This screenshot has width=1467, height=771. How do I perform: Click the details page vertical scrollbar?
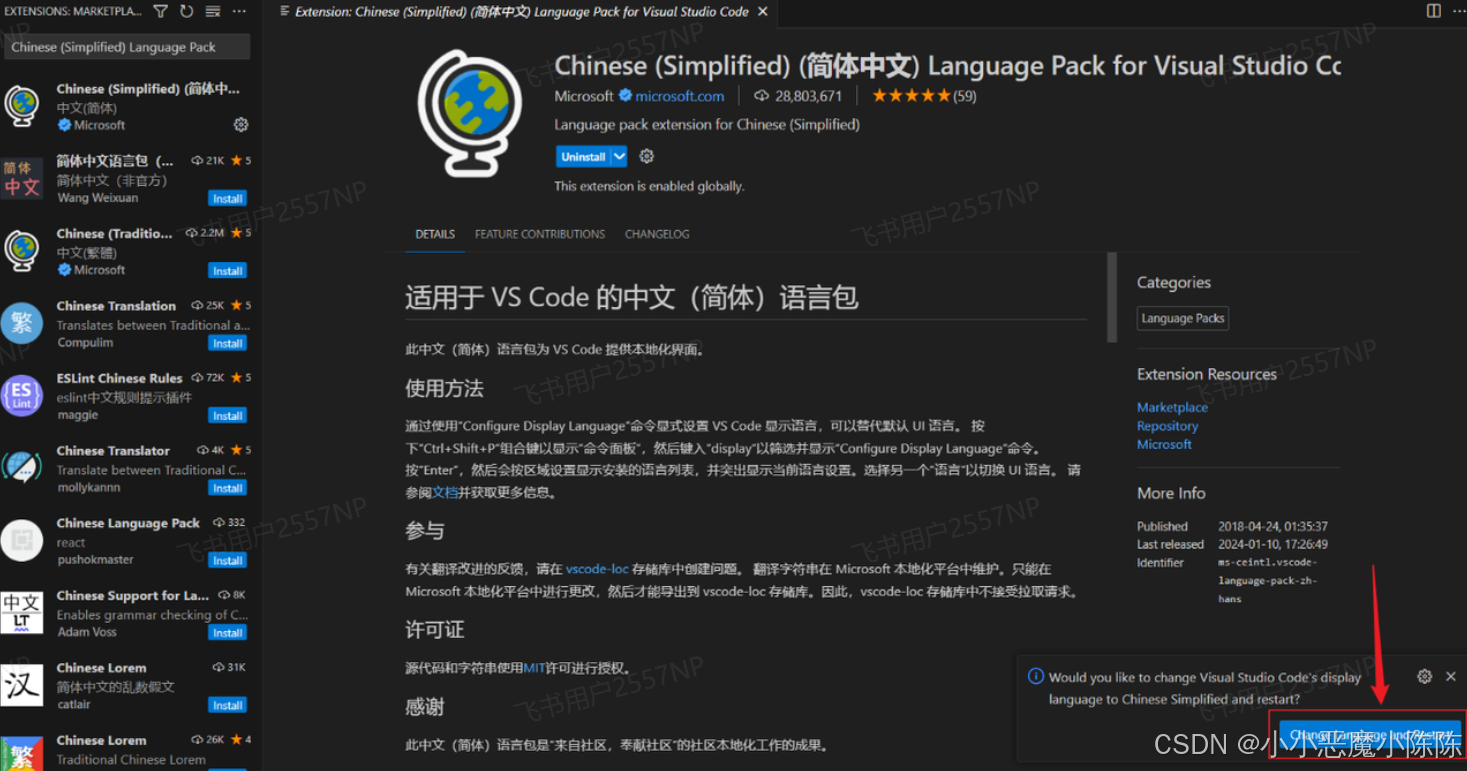pyautogui.click(x=1112, y=298)
